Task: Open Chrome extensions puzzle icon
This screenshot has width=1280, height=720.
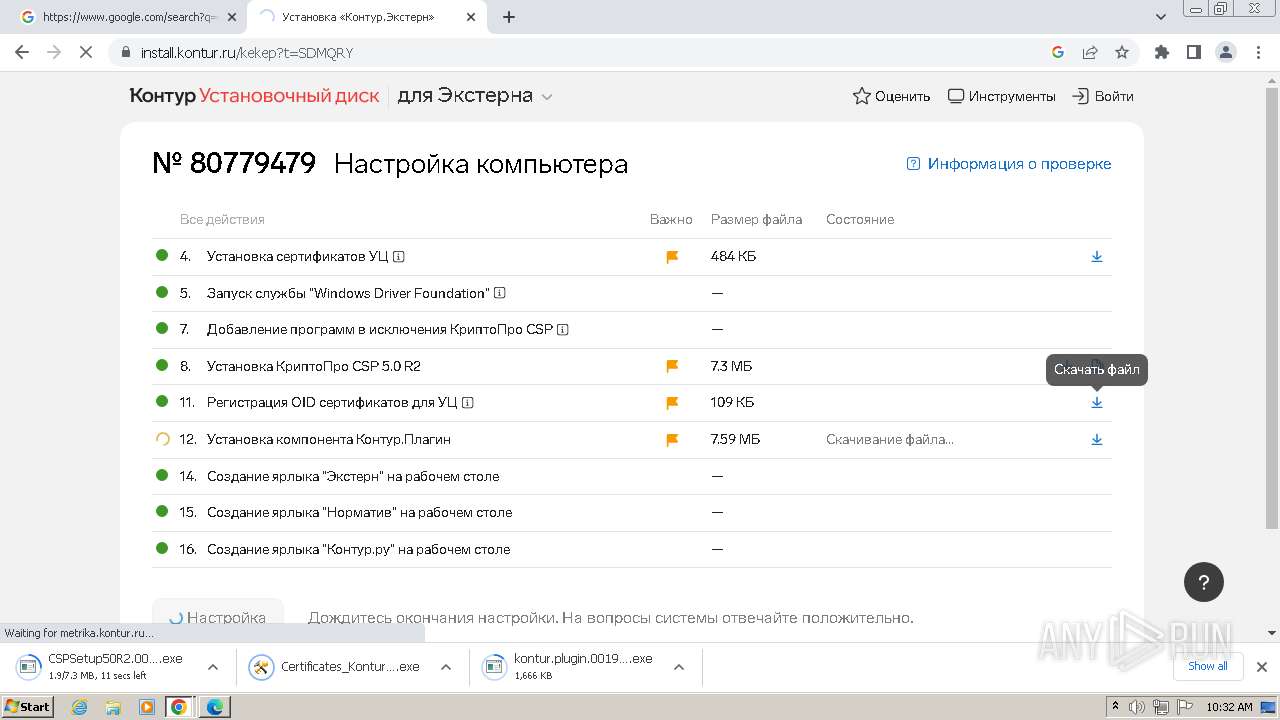Action: click(x=1161, y=52)
